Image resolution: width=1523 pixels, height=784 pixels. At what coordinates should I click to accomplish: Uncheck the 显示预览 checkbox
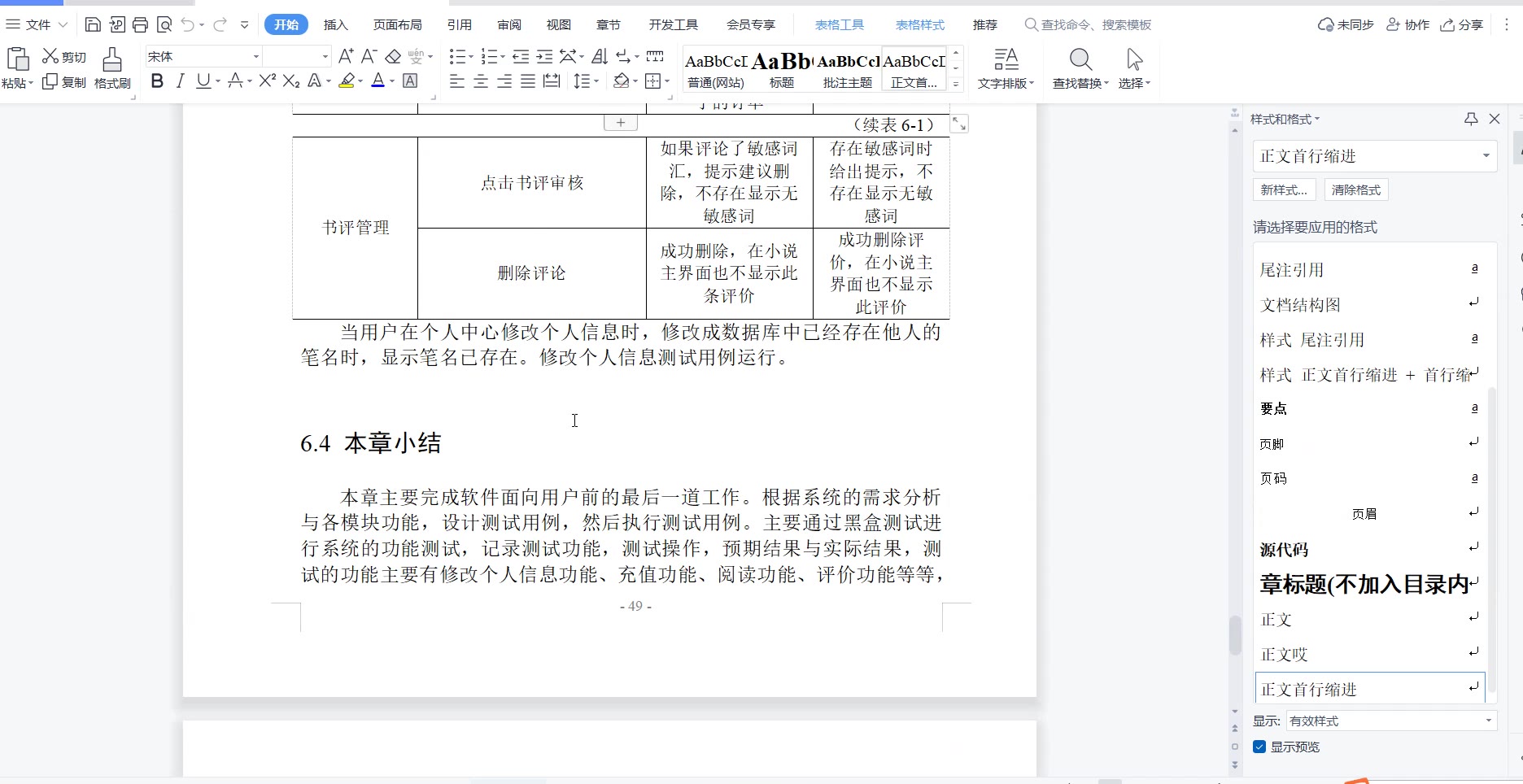(x=1259, y=747)
